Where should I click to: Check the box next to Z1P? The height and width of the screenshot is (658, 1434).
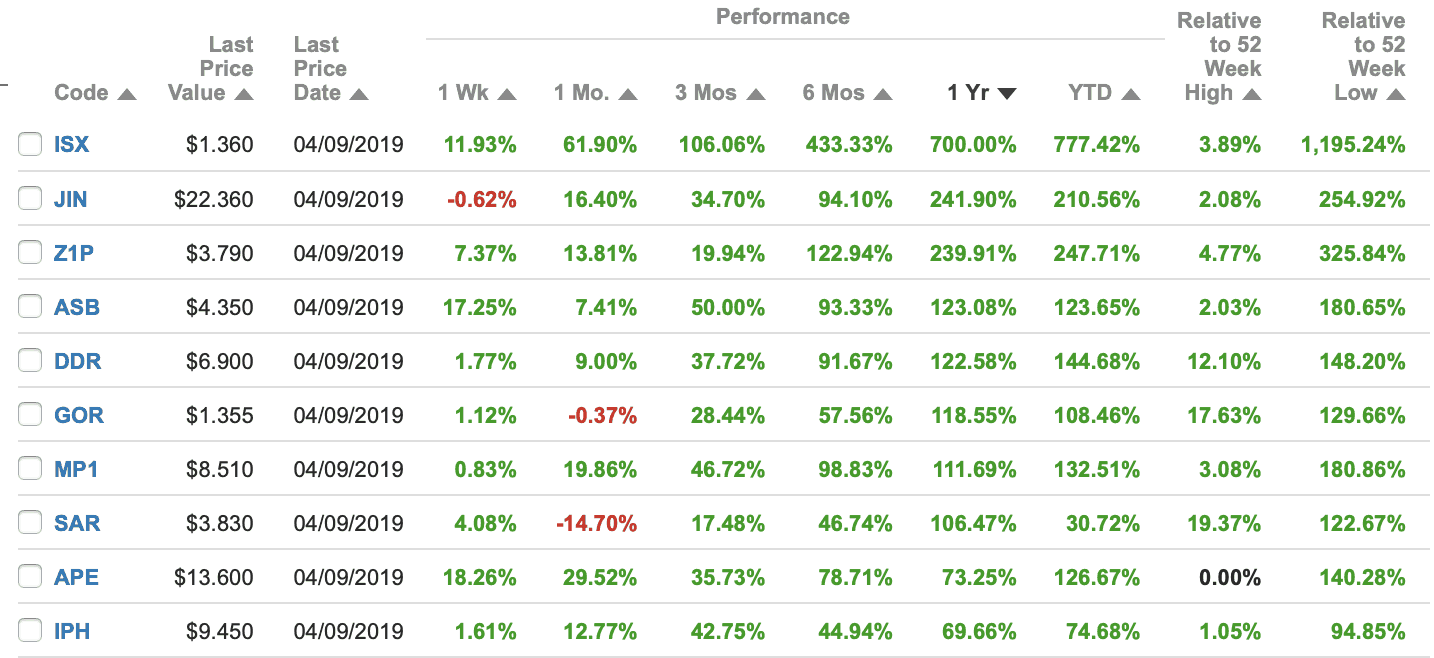point(30,253)
